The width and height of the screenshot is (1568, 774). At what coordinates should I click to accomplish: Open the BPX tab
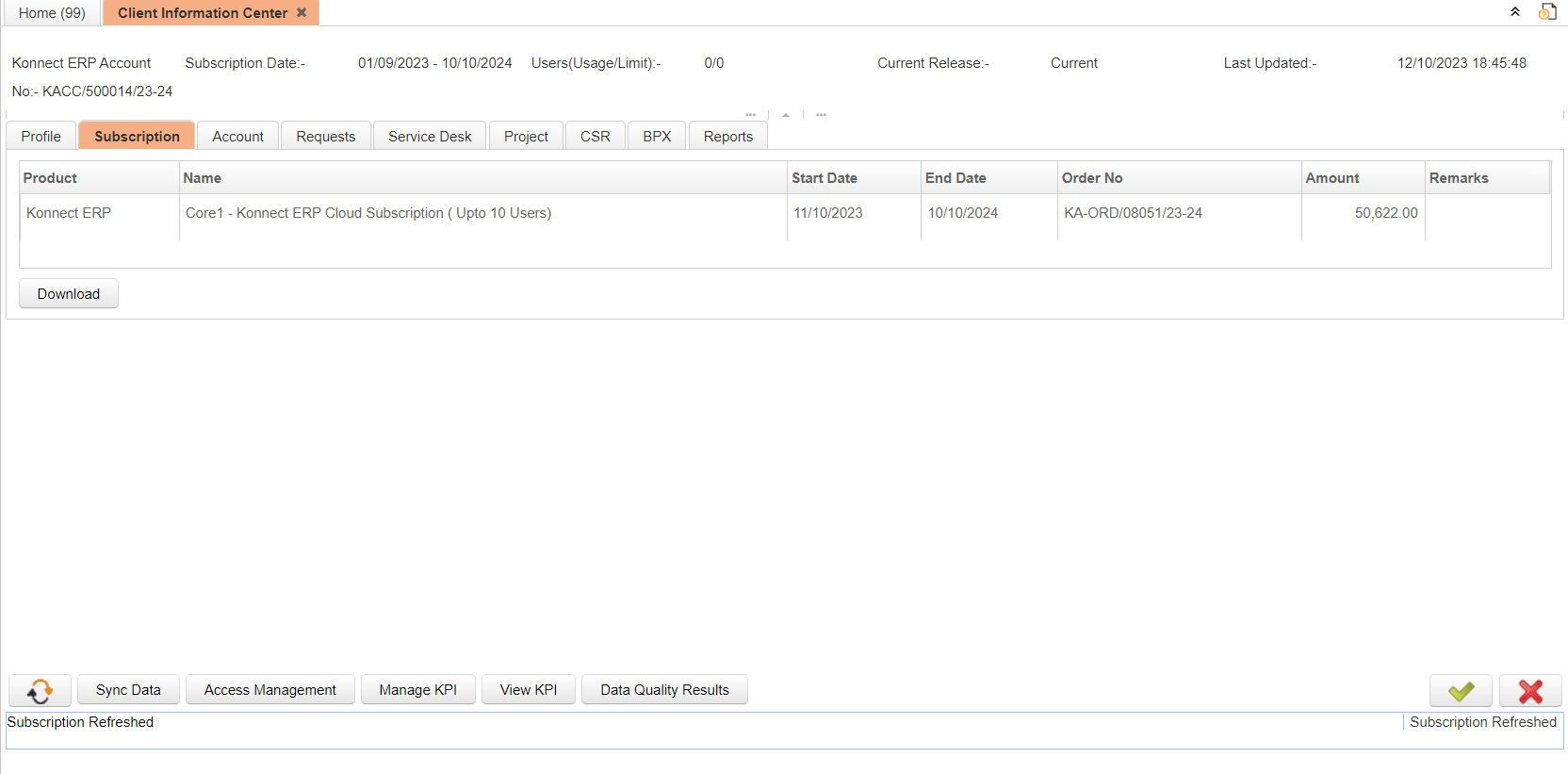point(657,137)
